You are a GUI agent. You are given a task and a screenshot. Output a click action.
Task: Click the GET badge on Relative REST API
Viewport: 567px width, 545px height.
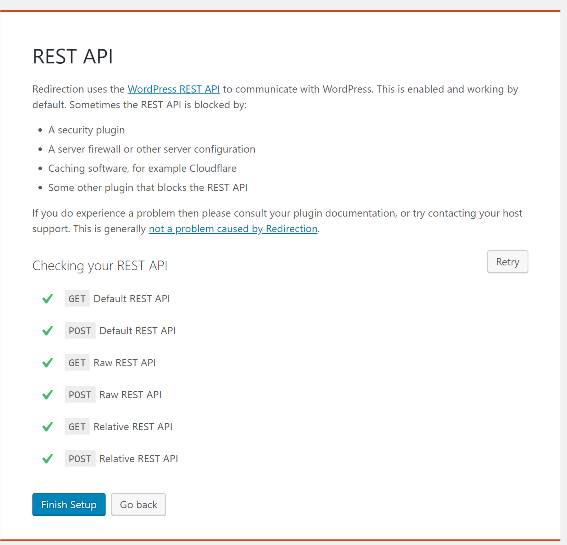[x=77, y=426]
